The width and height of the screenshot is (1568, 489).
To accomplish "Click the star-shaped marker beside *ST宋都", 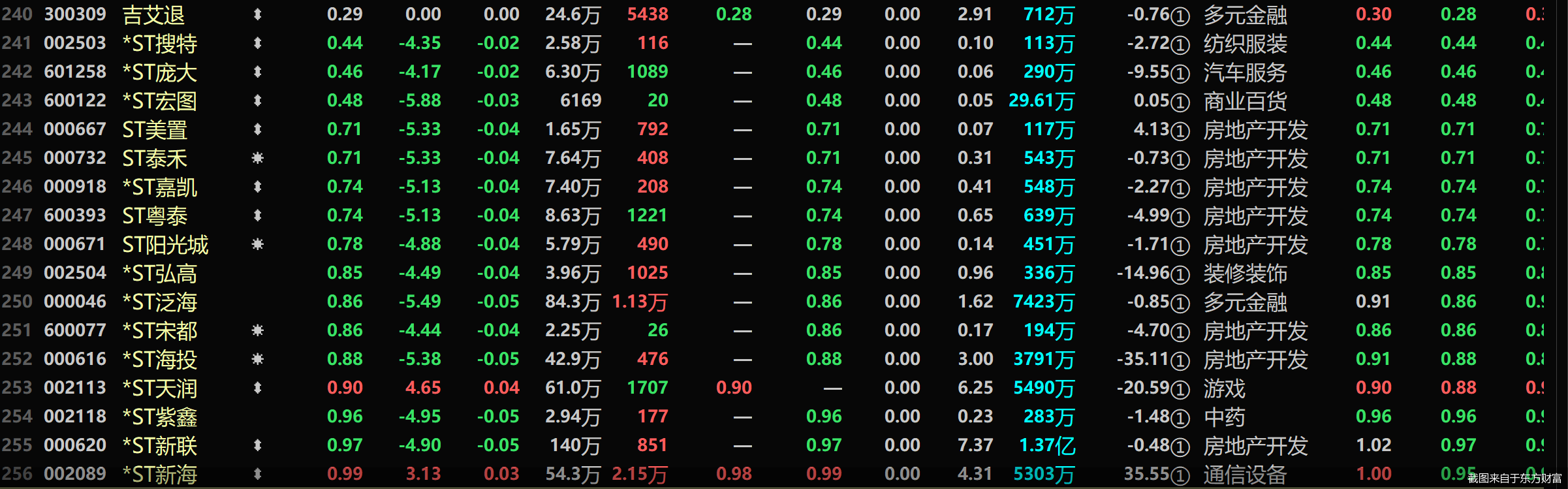I will click(x=258, y=330).
